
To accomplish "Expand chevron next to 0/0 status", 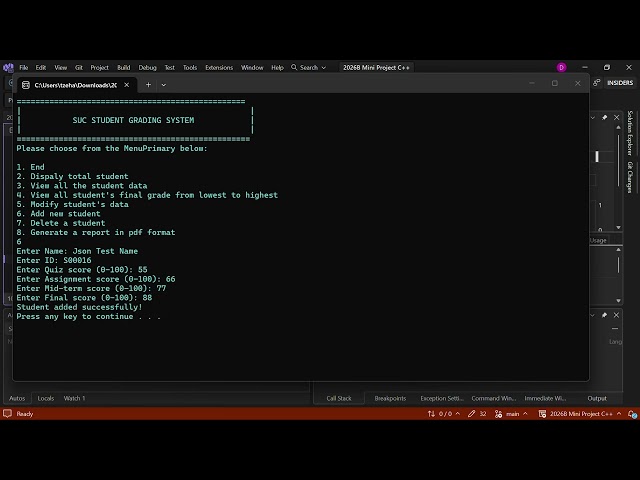I will (x=458, y=414).
